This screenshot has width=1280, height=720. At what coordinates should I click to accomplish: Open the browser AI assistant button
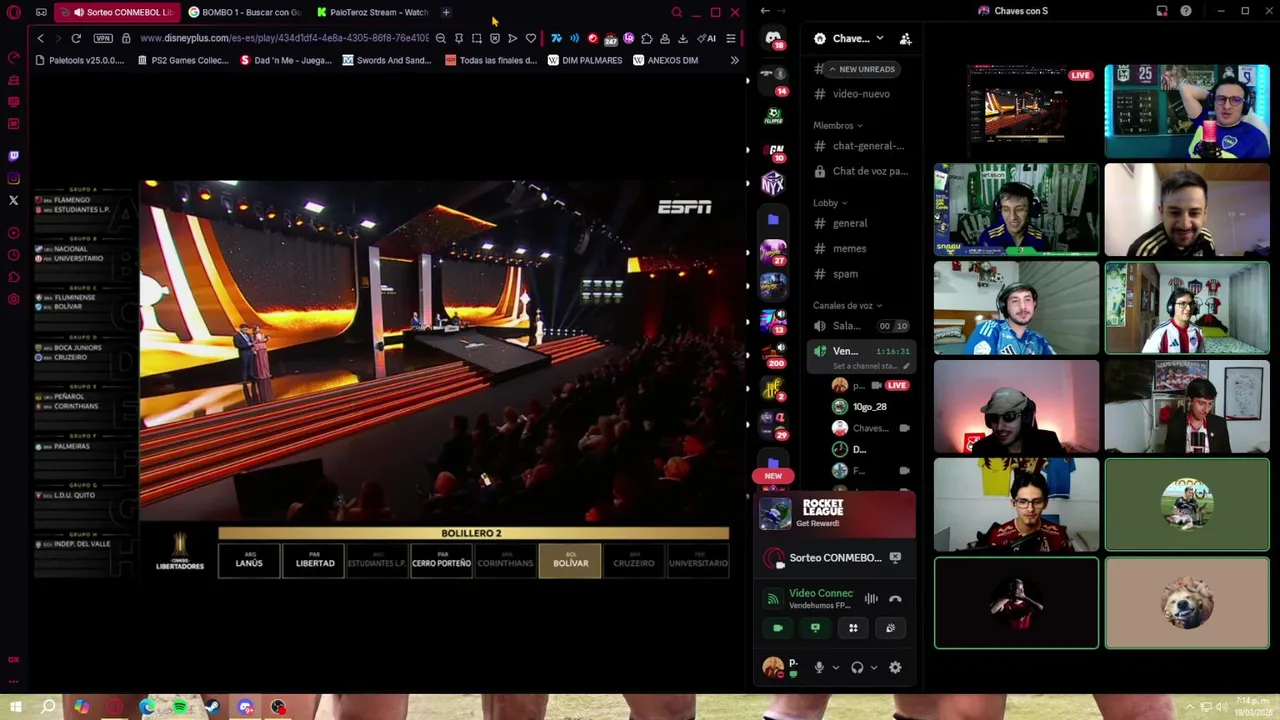(x=706, y=38)
